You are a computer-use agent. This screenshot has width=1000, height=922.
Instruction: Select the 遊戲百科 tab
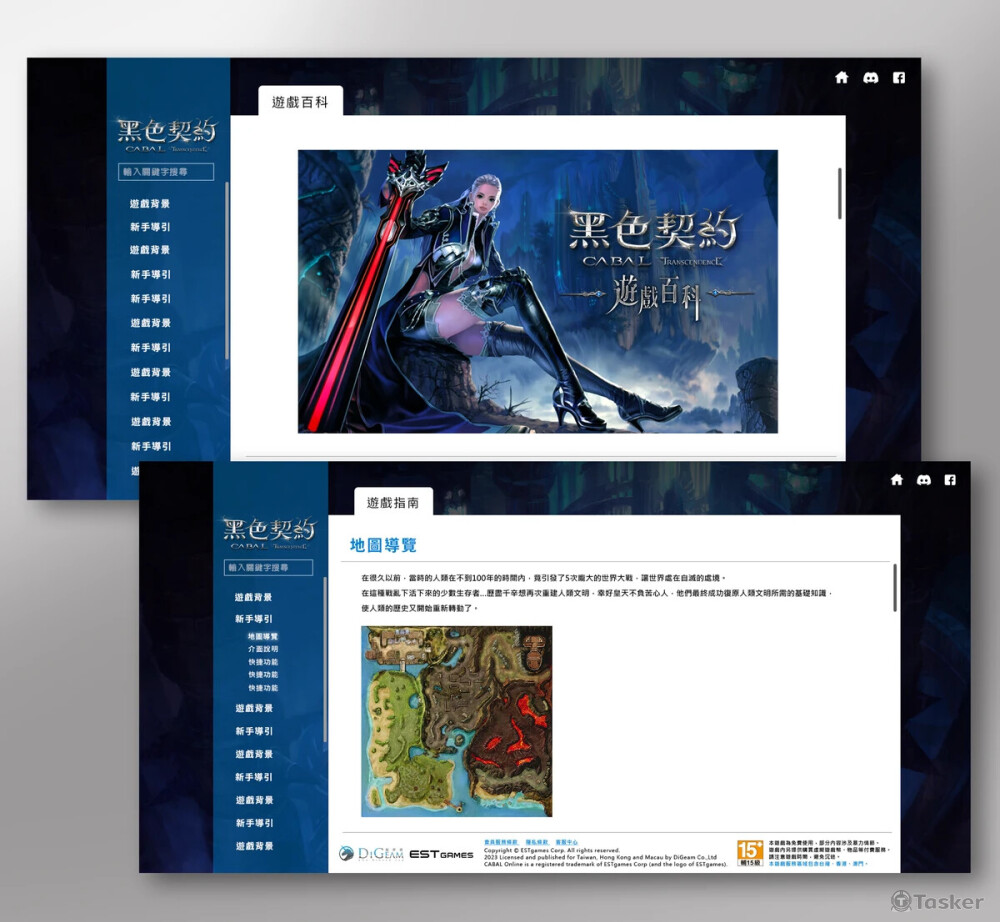click(x=300, y=102)
